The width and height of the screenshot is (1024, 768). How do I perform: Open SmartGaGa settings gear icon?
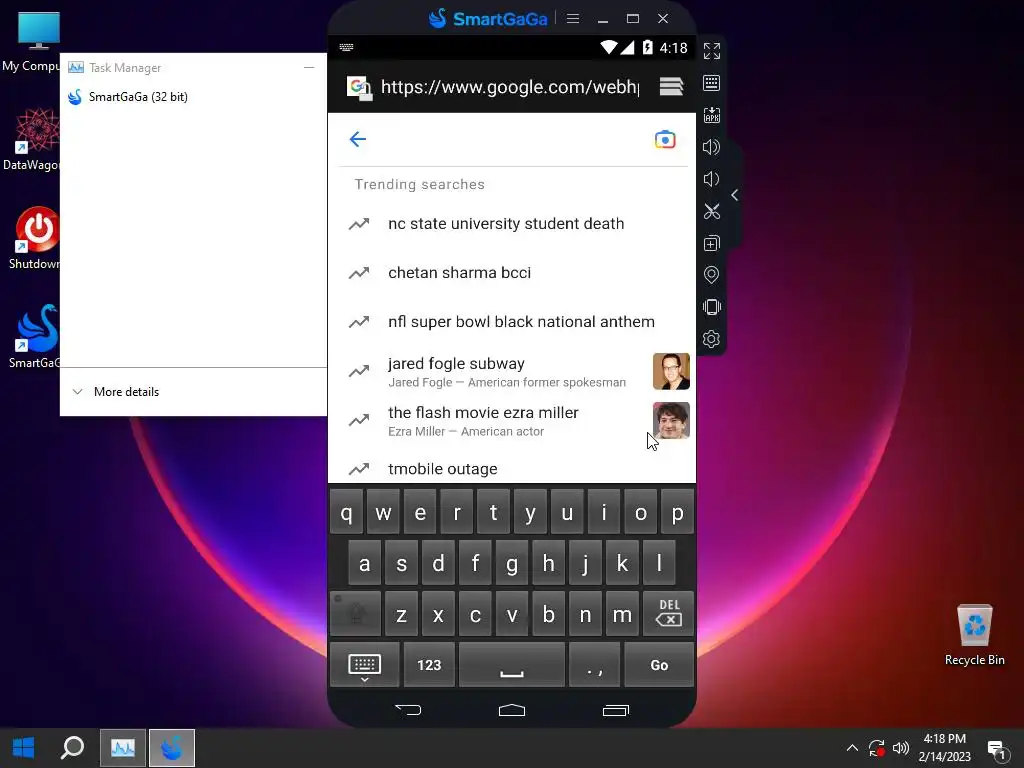click(711, 339)
